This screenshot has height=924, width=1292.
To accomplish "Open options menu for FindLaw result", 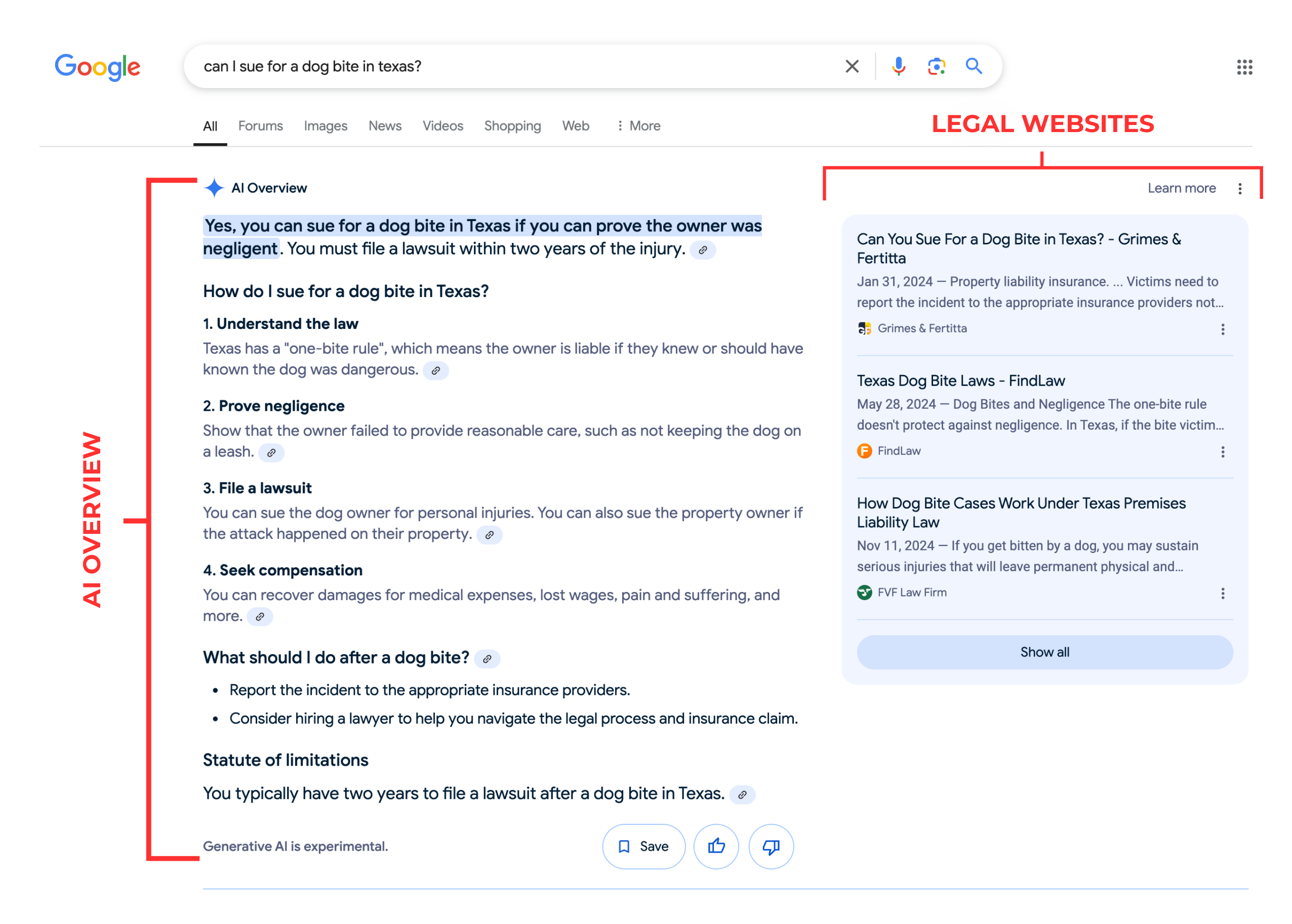I will coord(1223,452).
